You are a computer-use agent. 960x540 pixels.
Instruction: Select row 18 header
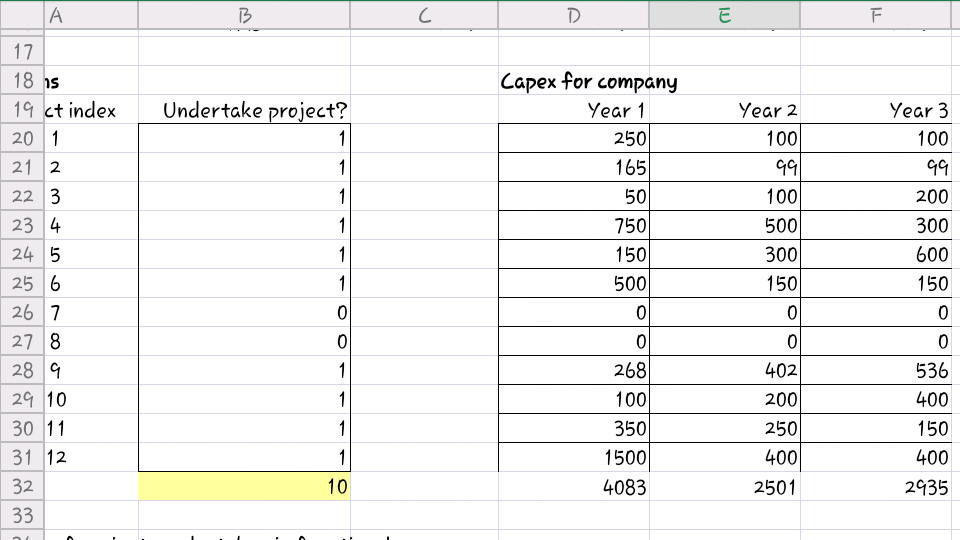[x=22, y=80]
